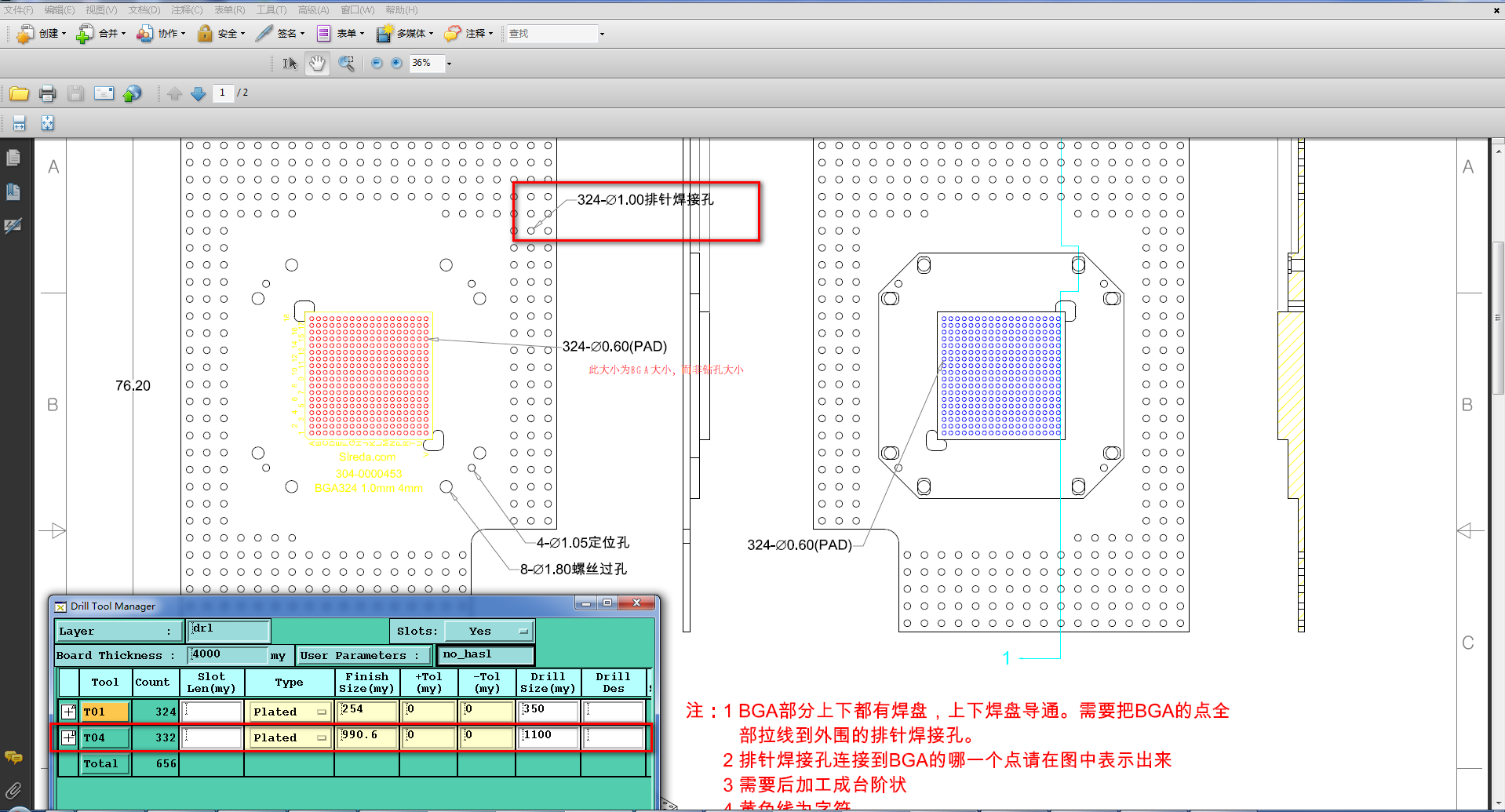
Task: Open the 签名 (Sign) pen menu
Action: 280,34
